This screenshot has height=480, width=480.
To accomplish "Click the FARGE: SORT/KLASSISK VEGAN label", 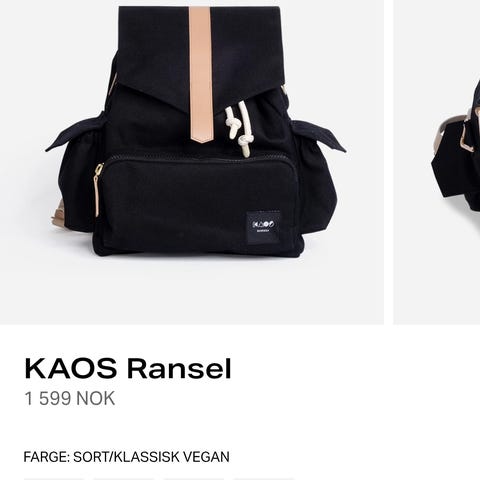I will 126,457.
